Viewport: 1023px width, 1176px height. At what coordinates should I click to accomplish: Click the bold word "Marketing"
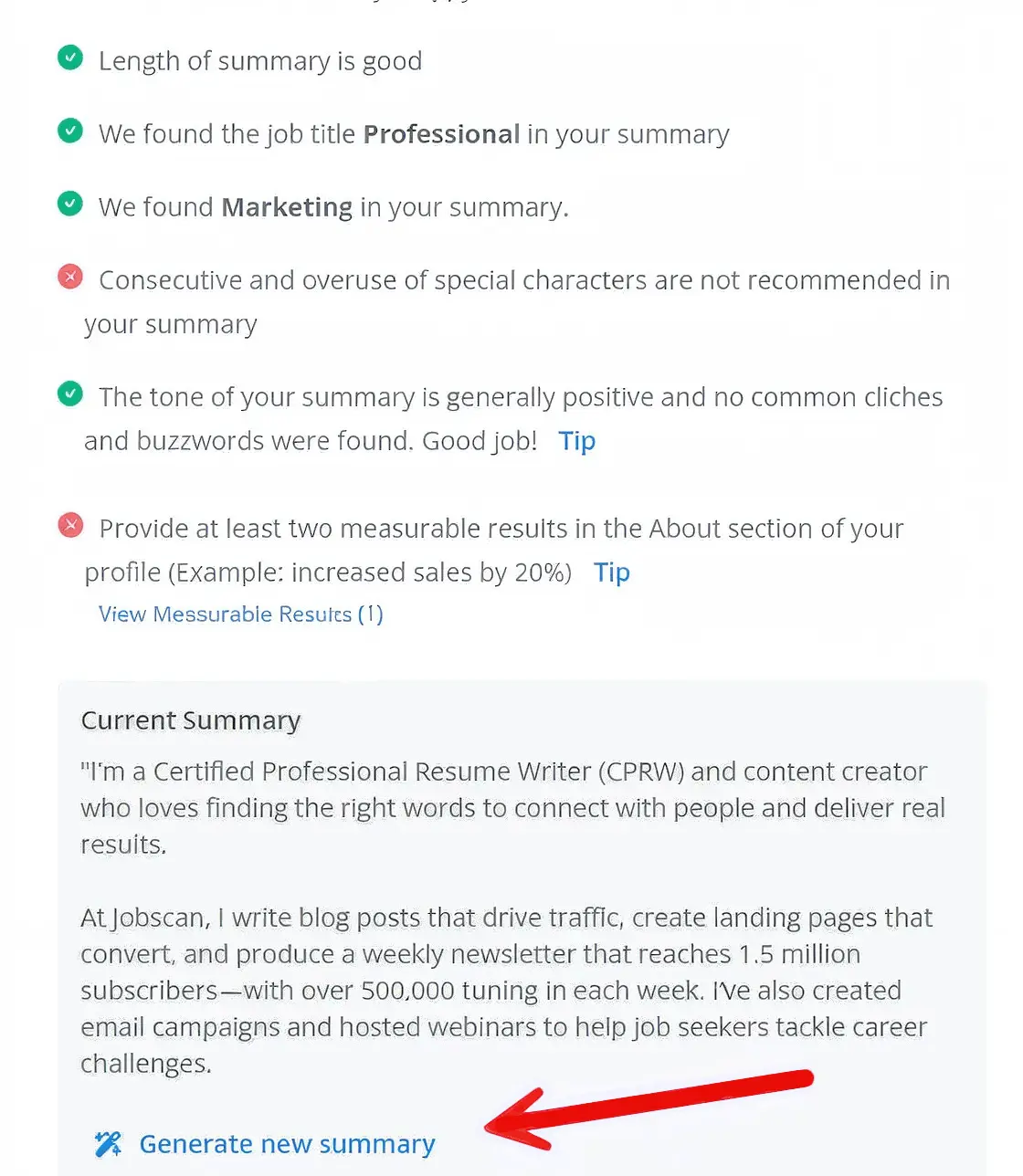click(x=286, y=206)
